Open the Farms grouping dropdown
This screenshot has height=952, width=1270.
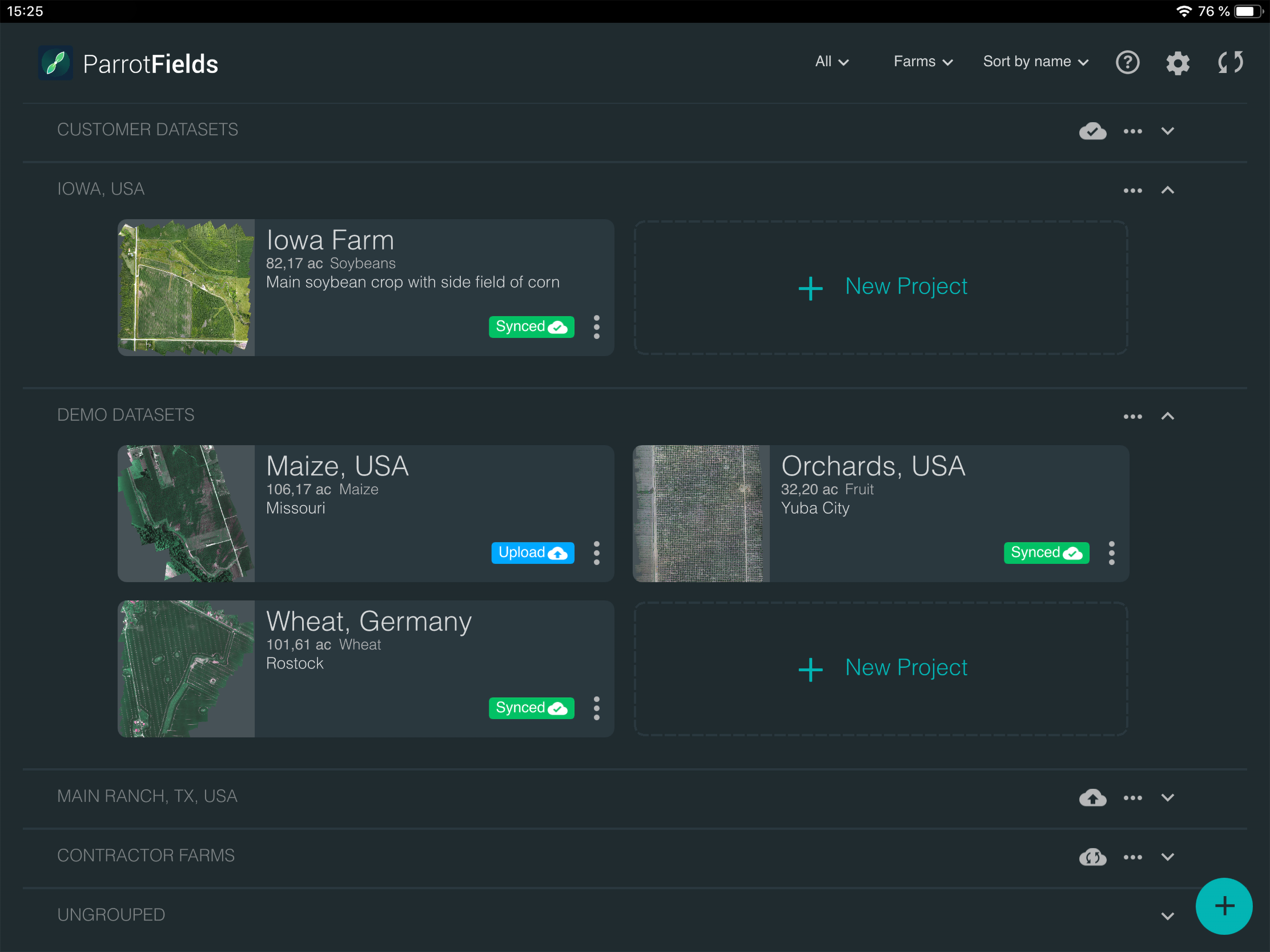(923, 61)
